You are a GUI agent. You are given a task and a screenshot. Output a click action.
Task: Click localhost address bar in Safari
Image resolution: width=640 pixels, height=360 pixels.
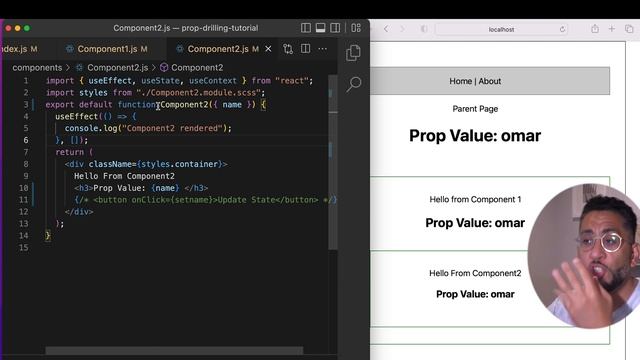tap(501, 29)
